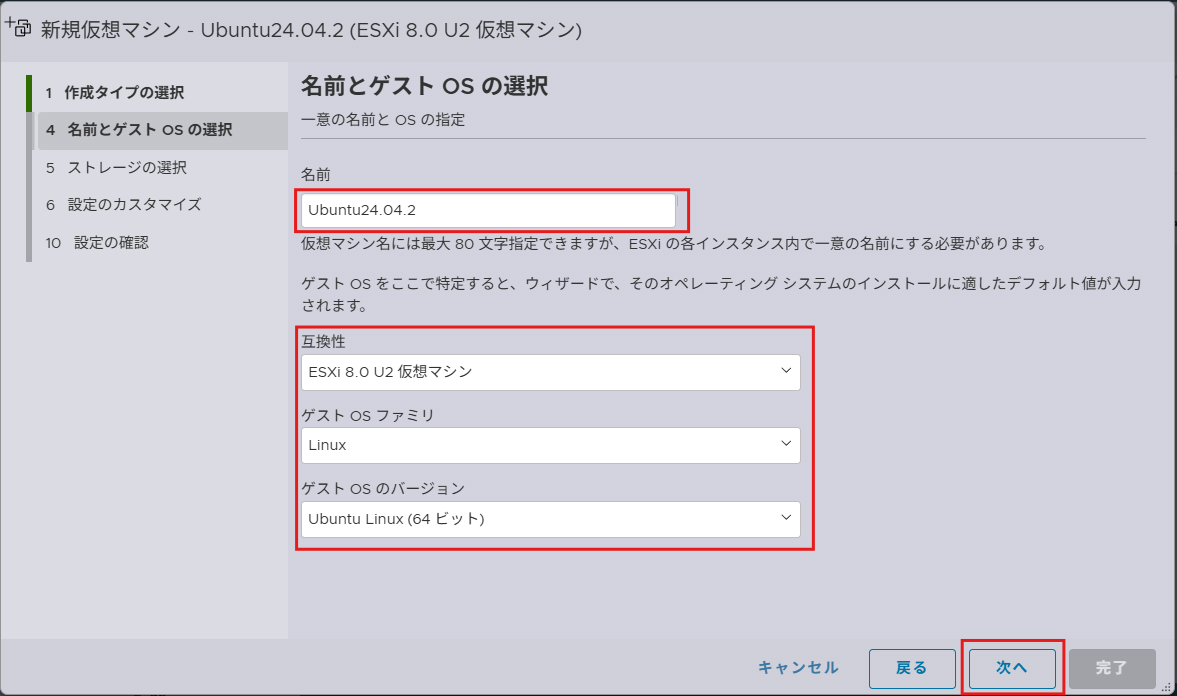The image size is (1177, 696).
Task: Click the 戻る button
Action: coord(912,668)
